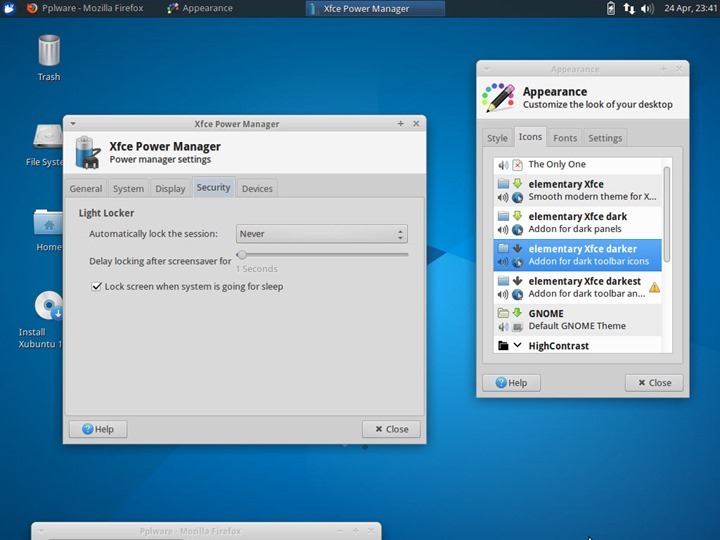Click the green arrow preview icon of GNOME theme

click(x=518, y=313)
